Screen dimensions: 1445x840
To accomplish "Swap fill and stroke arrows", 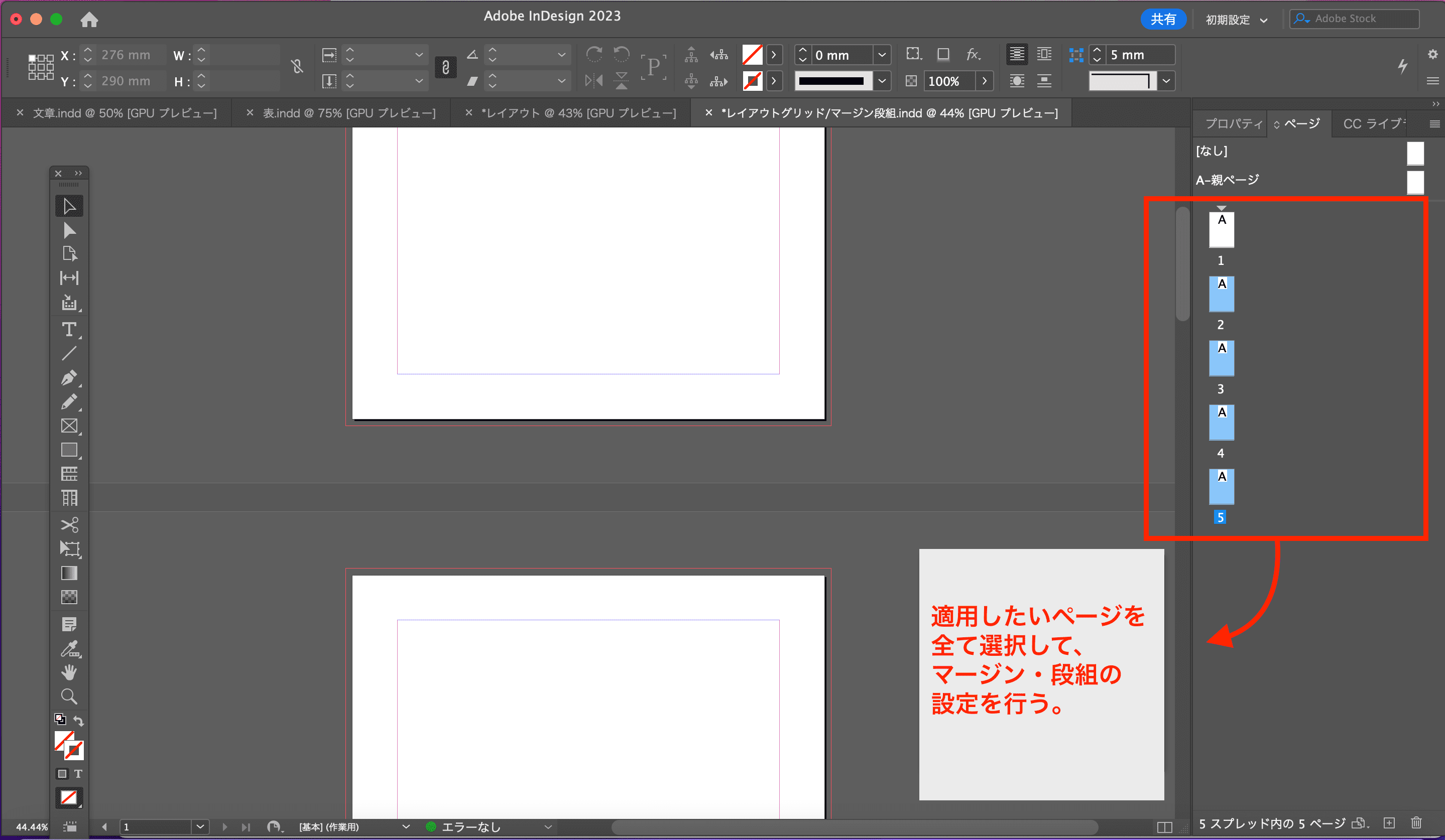I will tap(78, 721).
